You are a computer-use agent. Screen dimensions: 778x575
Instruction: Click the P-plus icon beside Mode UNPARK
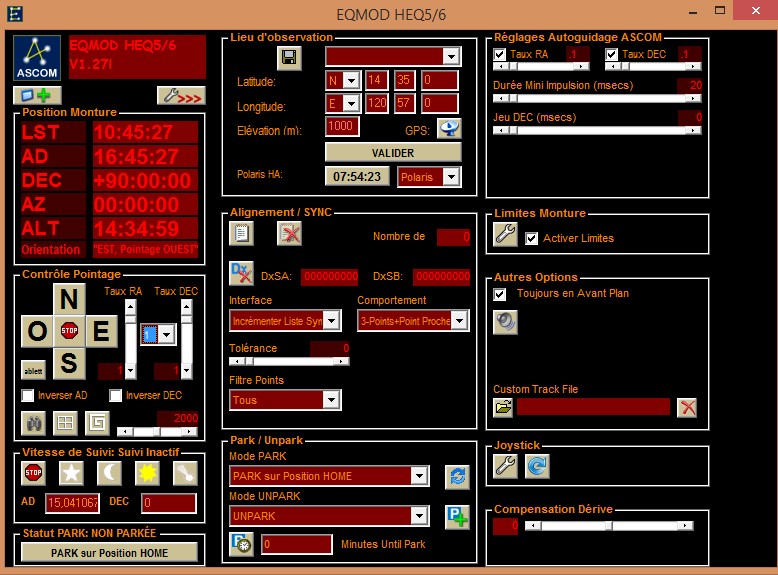click(x=457, y=517)
